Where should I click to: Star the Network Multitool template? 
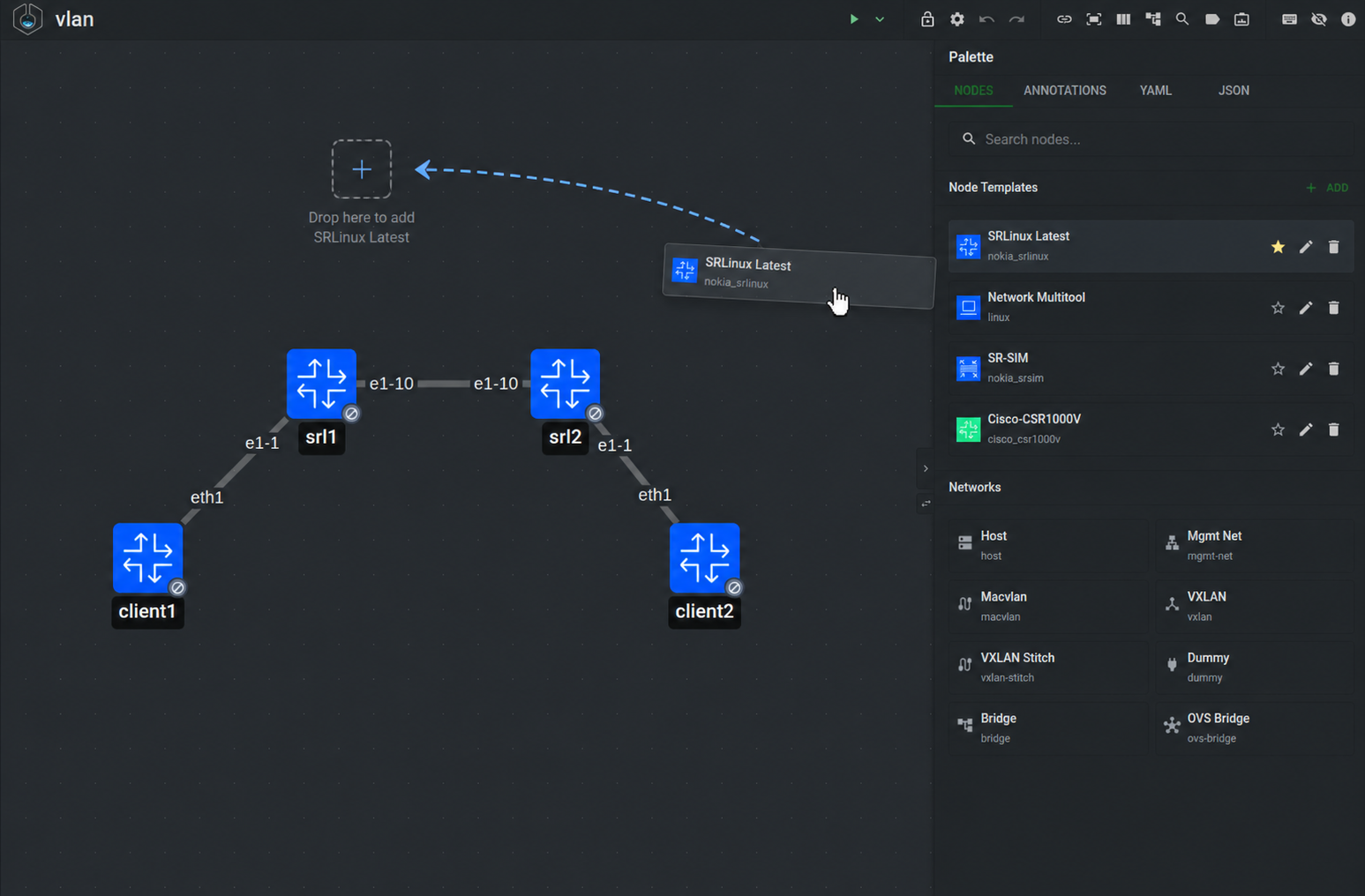click(x=1278, y=308)
